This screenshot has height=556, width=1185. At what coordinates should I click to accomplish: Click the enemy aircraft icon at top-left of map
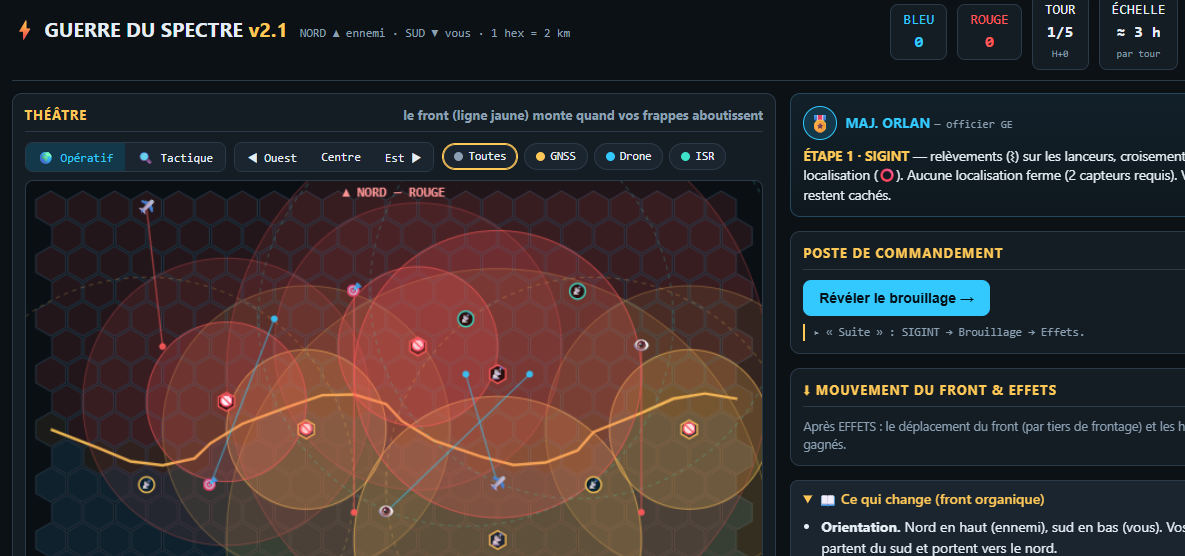click(x=147, y=205)
